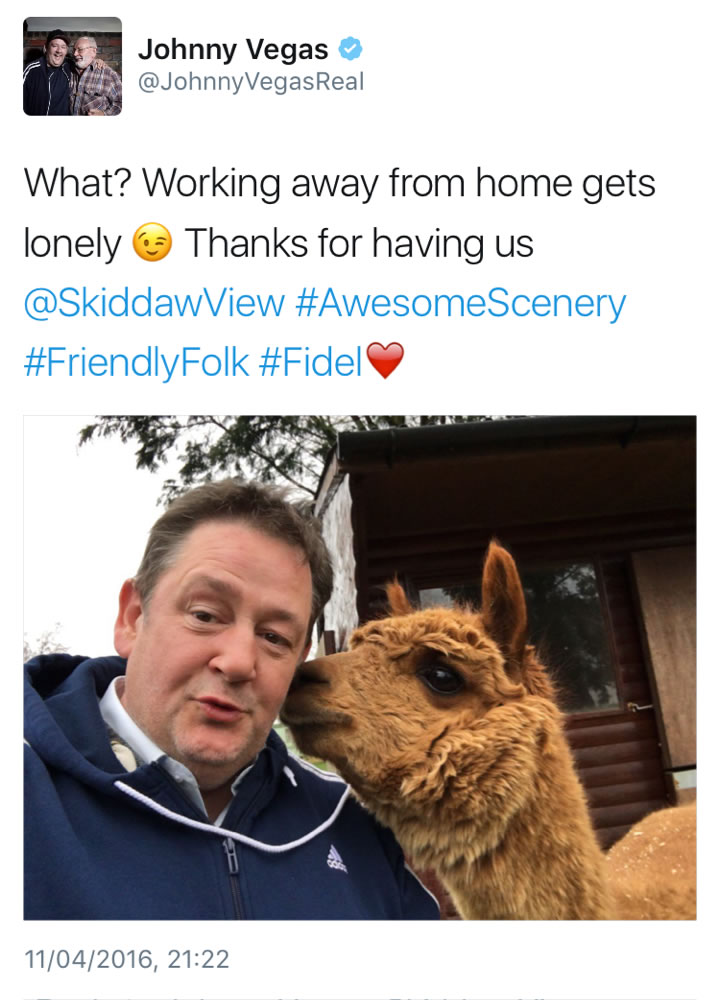Open the @JohnnyVegasReal handle
Viewport: 720px width, 1000px height.
point(251,82)
